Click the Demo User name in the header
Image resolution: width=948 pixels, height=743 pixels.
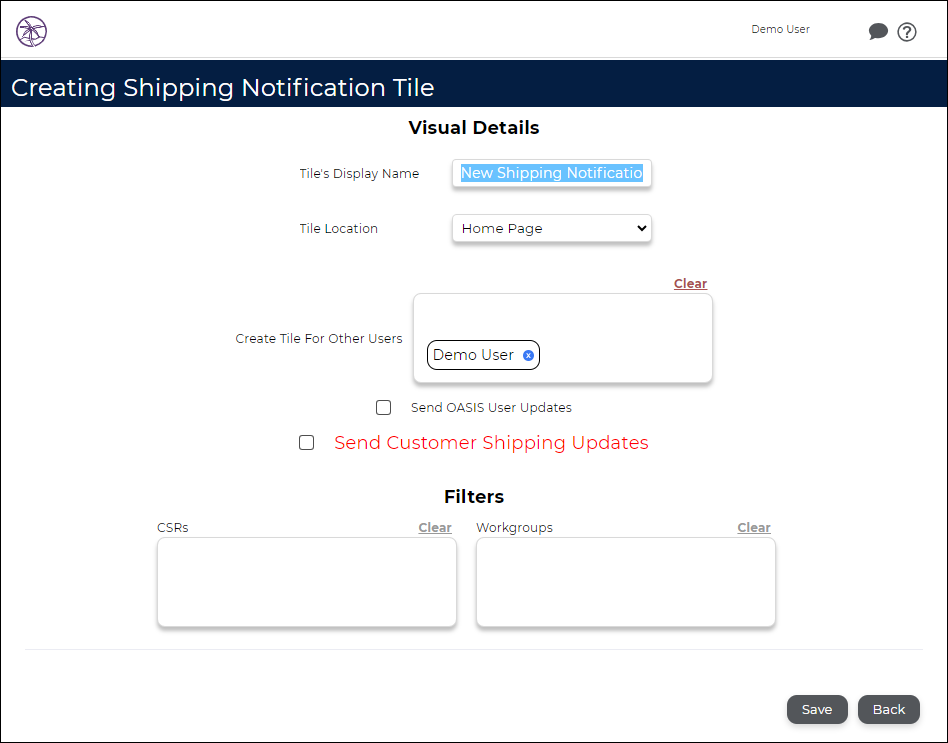[x=780, y=29]
